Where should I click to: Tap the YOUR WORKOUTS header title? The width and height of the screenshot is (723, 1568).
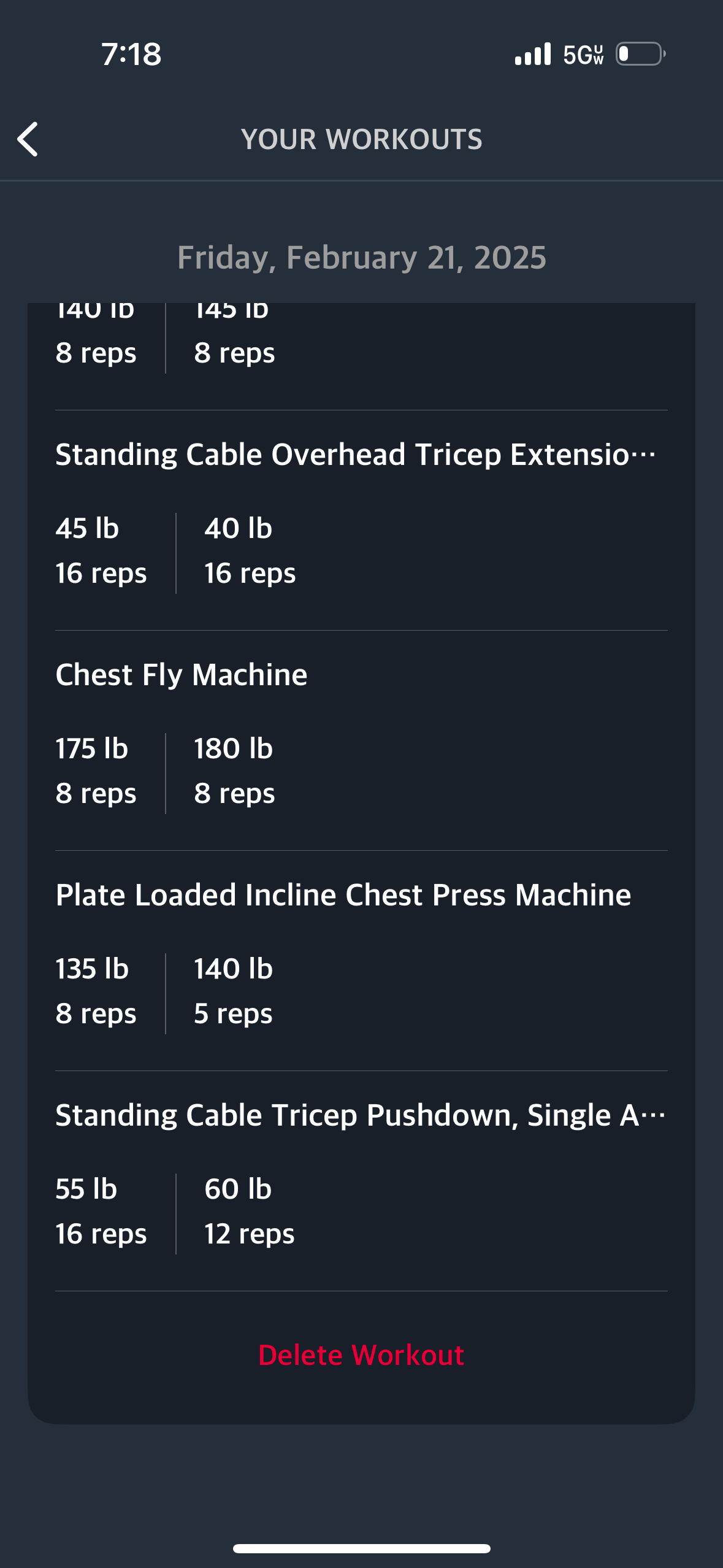(x=362, y=139)
